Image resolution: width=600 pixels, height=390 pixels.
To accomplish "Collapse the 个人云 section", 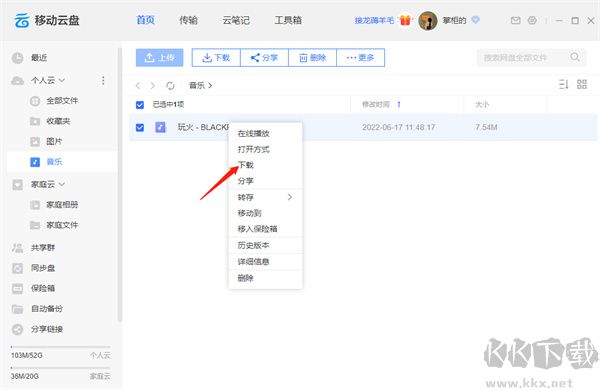I will pos(62,80).
